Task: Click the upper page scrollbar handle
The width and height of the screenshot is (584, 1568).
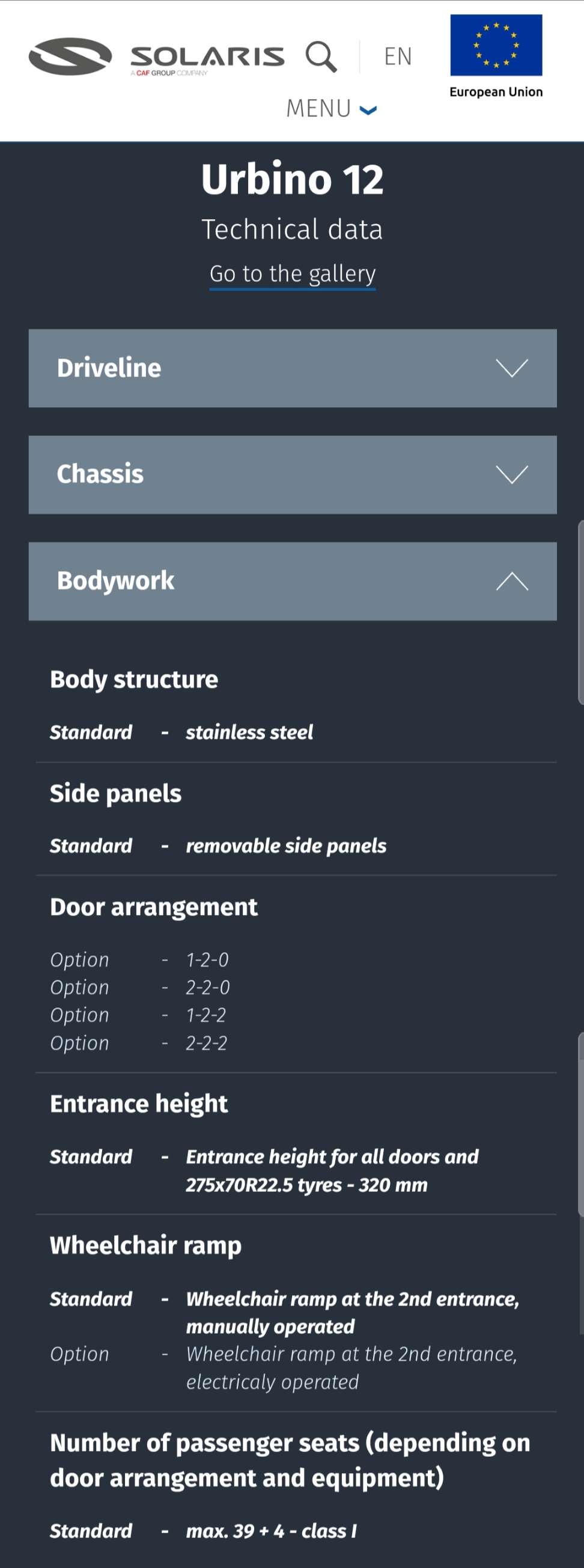Action: click(x=580, y=612)
